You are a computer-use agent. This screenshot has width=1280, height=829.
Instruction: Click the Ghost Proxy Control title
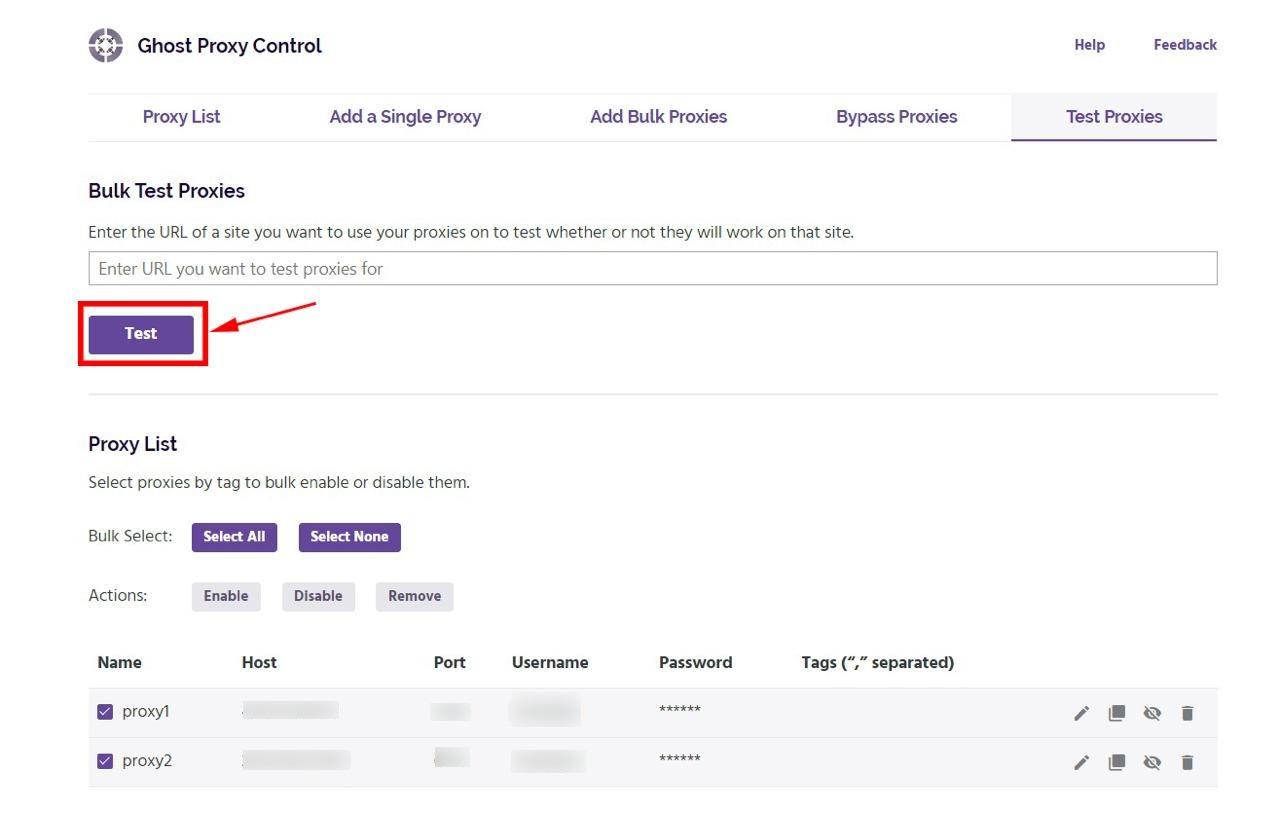(x=229, y=46)
